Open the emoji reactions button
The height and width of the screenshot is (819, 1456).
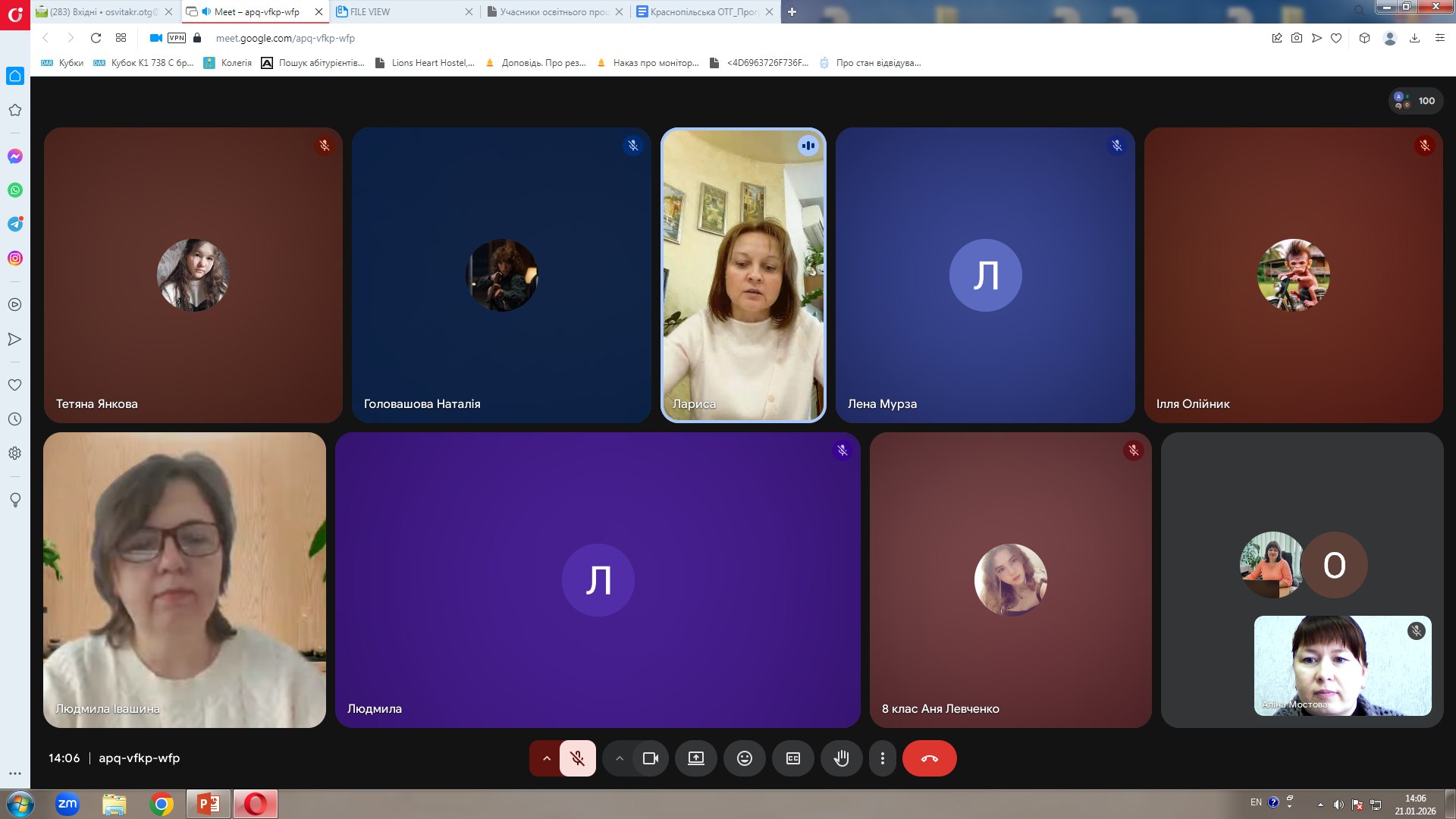click(744, 758)
